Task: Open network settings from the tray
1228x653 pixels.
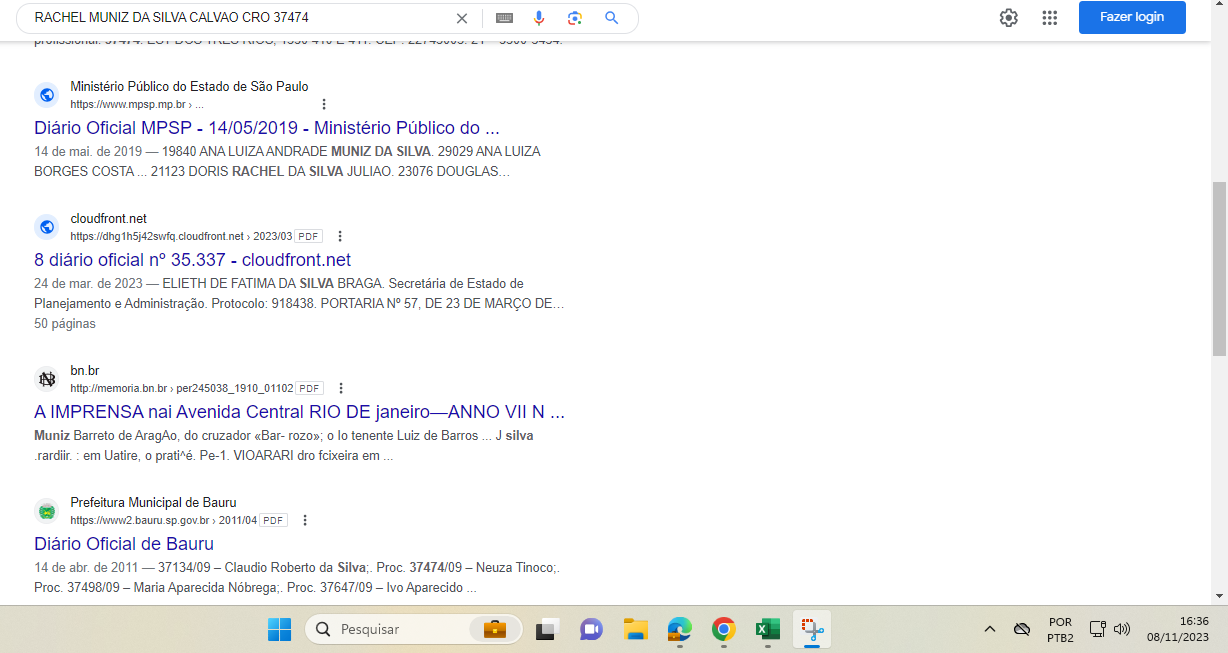Action: click(x=1096, y=629)
